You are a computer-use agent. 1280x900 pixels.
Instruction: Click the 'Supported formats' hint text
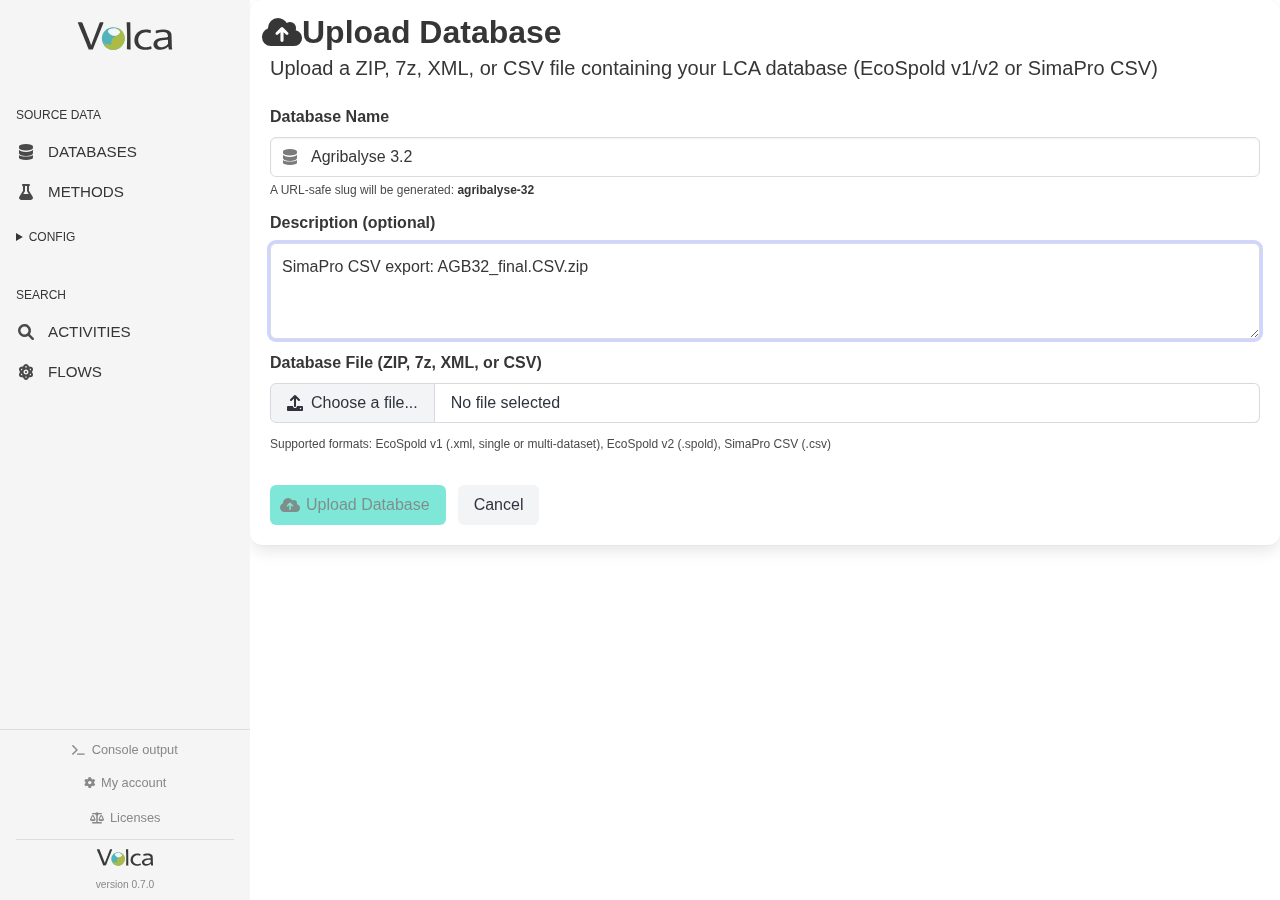click(x=550, y=444)
